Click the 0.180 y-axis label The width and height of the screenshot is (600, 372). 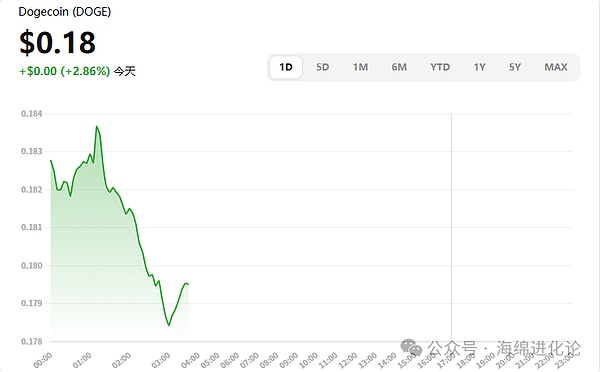[x=32, y=265]
